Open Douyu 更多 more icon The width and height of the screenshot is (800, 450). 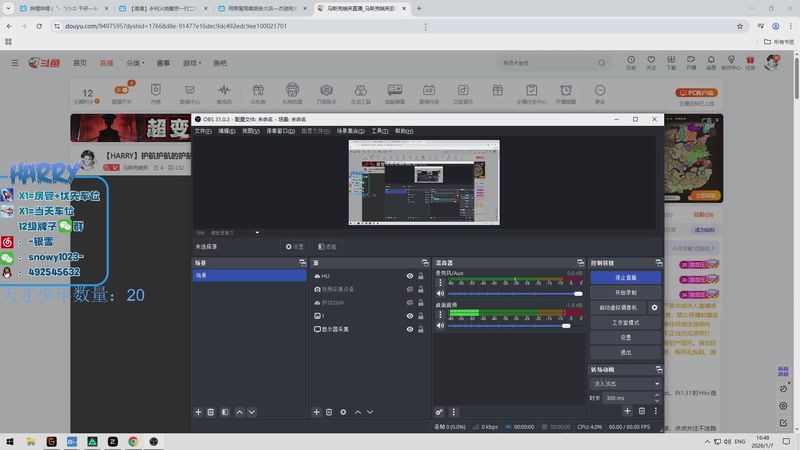[x=600, y=93]
